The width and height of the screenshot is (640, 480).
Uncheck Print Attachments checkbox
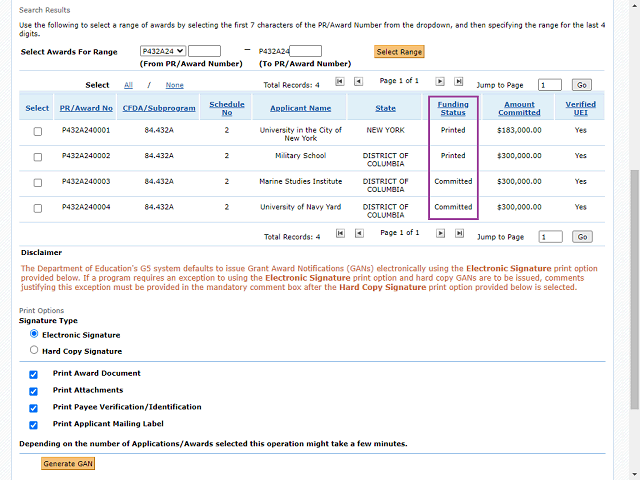click(34, 391)
